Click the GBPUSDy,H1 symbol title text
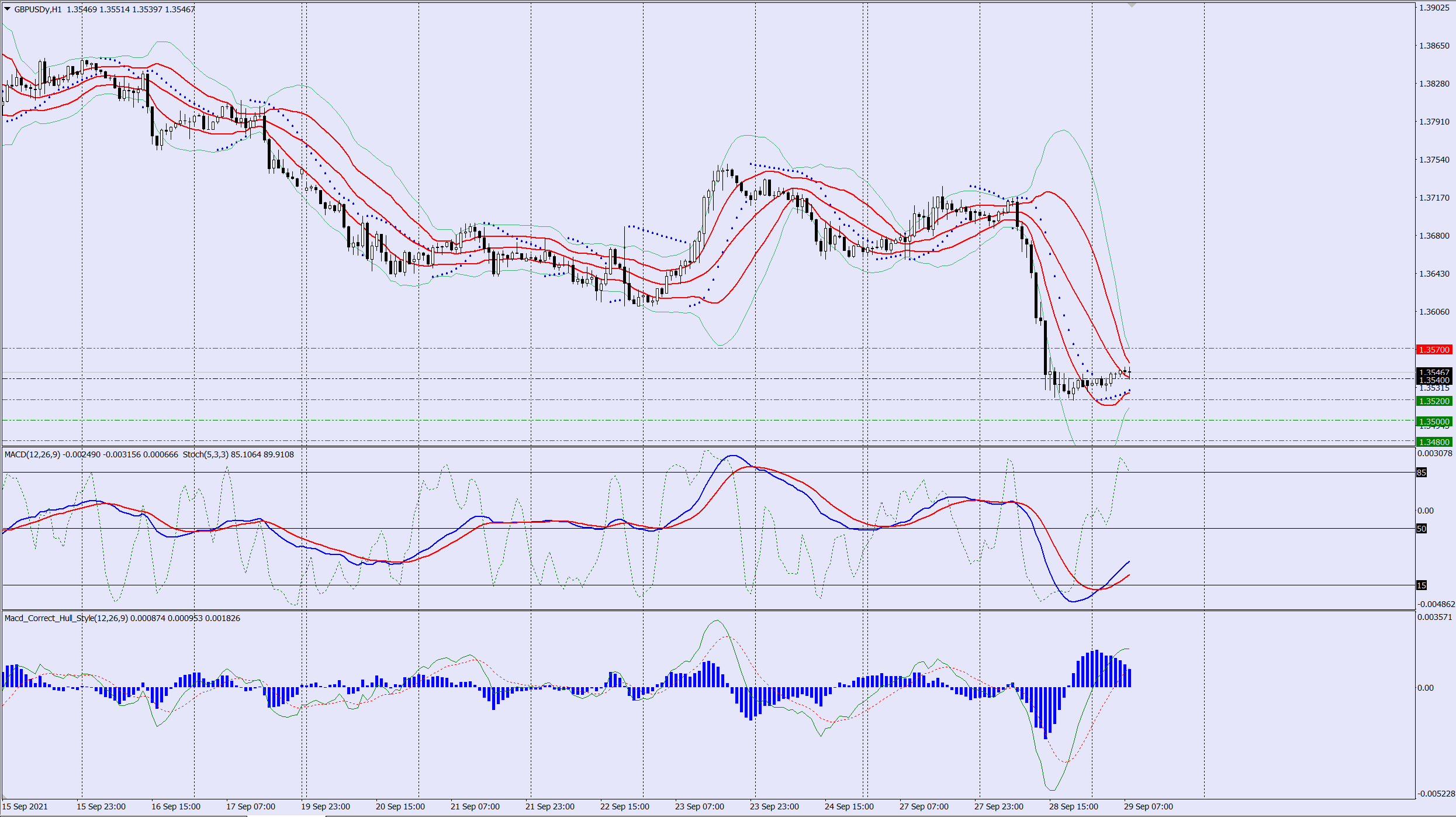The width and height of the screenshot is (1456, 817). click(37, 9)
